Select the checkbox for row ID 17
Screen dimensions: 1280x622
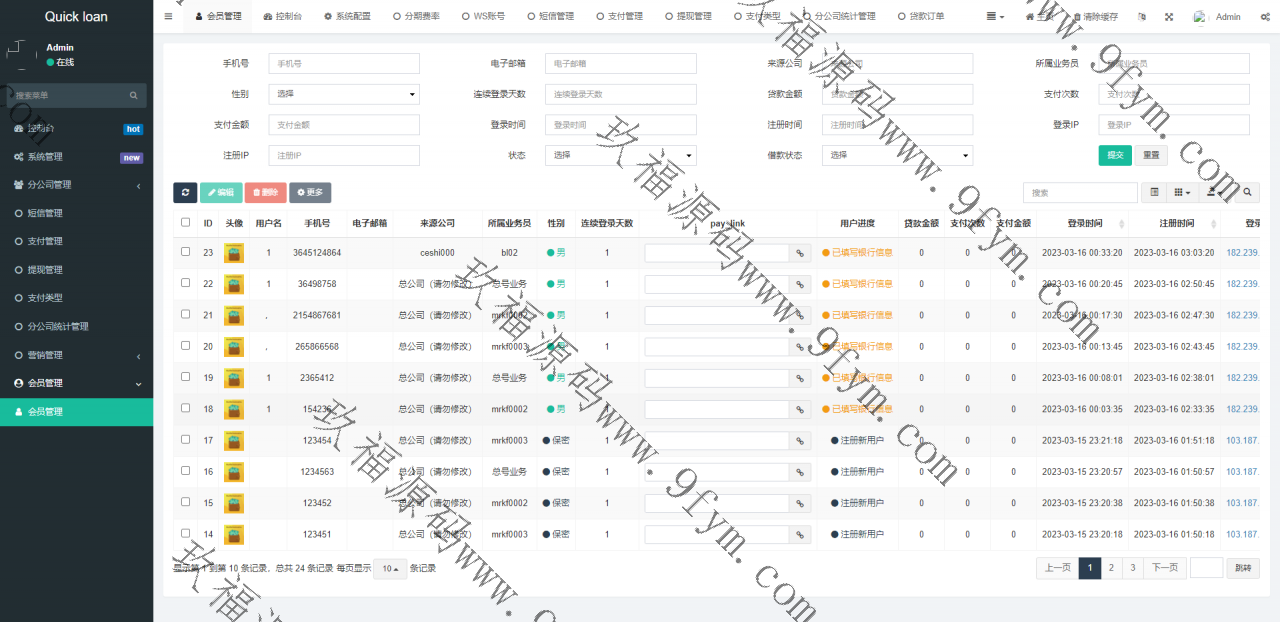pos(185,439)
